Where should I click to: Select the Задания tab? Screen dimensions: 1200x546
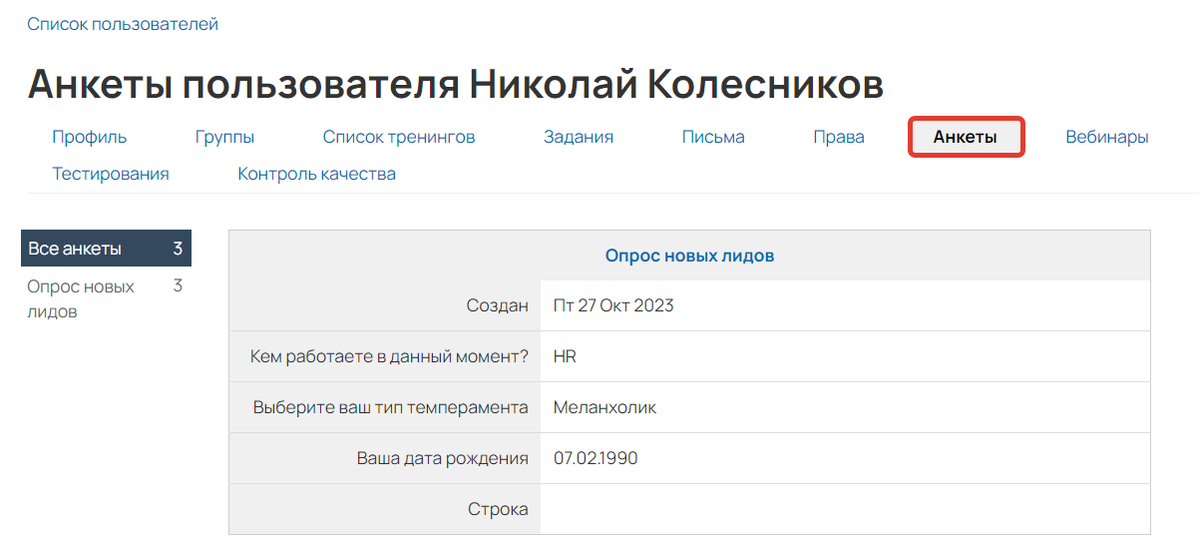pyautogui.click(x=578, y=137)
